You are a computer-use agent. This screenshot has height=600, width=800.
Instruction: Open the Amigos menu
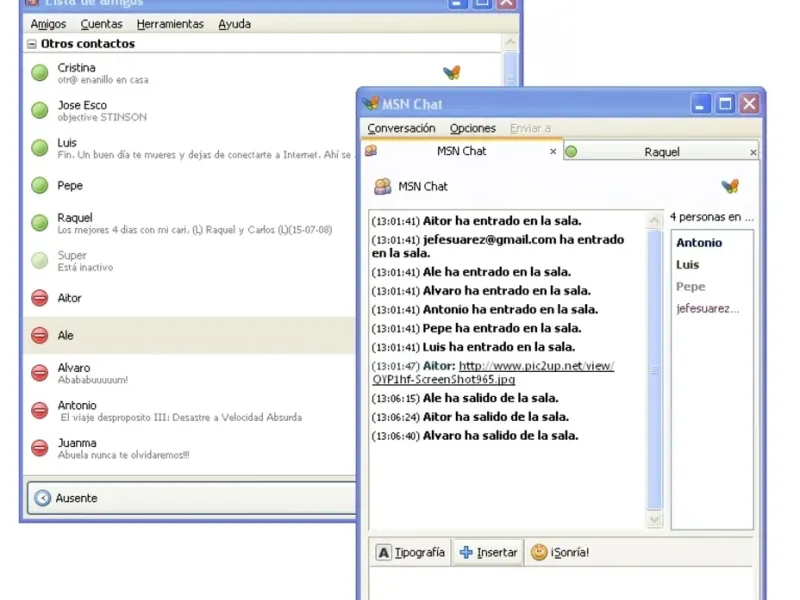(48, 24)
